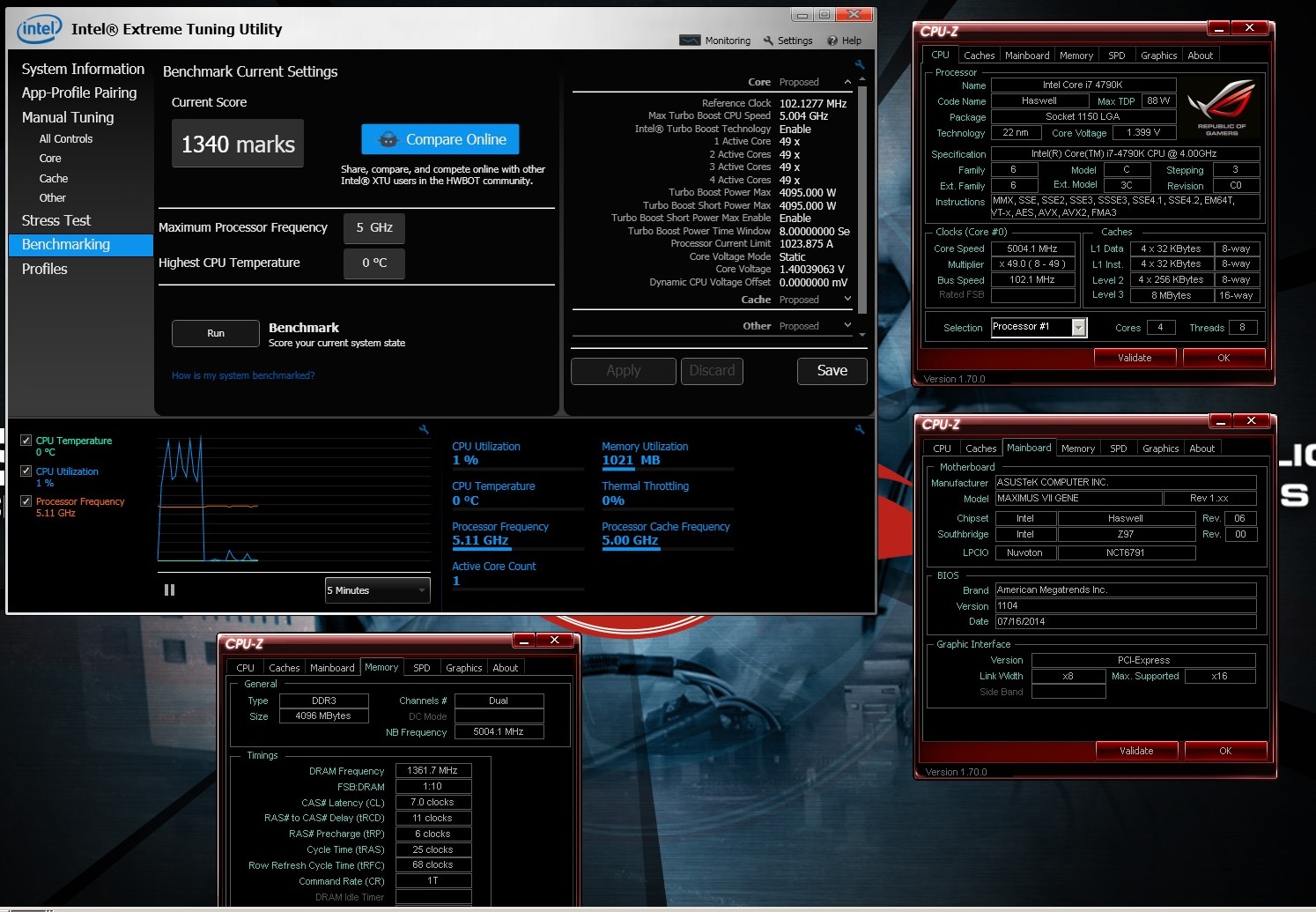Viewport: 1316px width, 912px height.
Task: Click Validate in CPU-Z CPU window
Action: [x=1135, y=358]
